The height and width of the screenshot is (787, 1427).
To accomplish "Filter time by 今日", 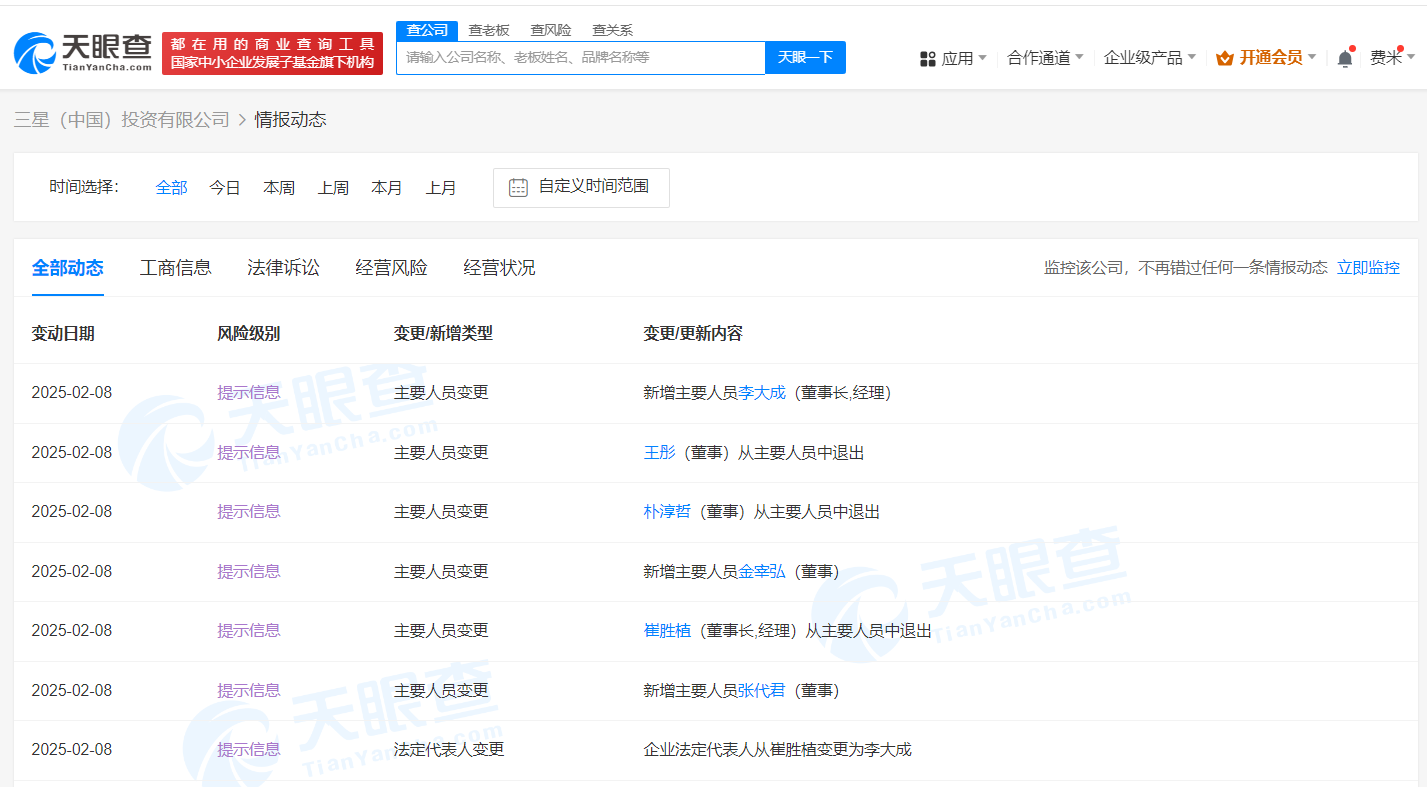I will [x=225, y=187].
